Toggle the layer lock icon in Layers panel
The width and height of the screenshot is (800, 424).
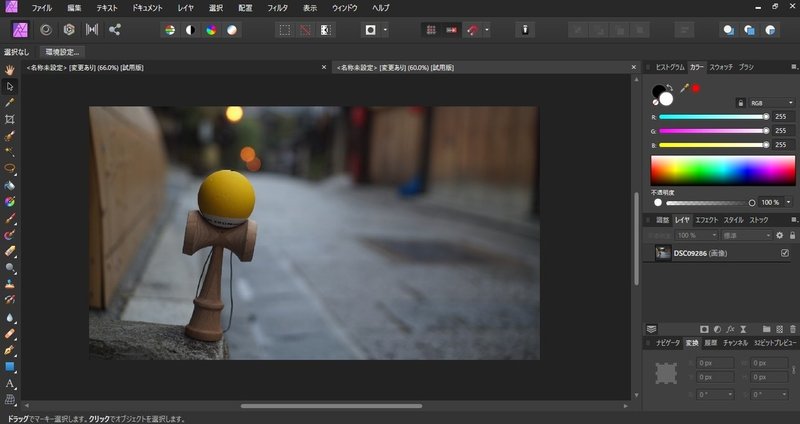793,235
